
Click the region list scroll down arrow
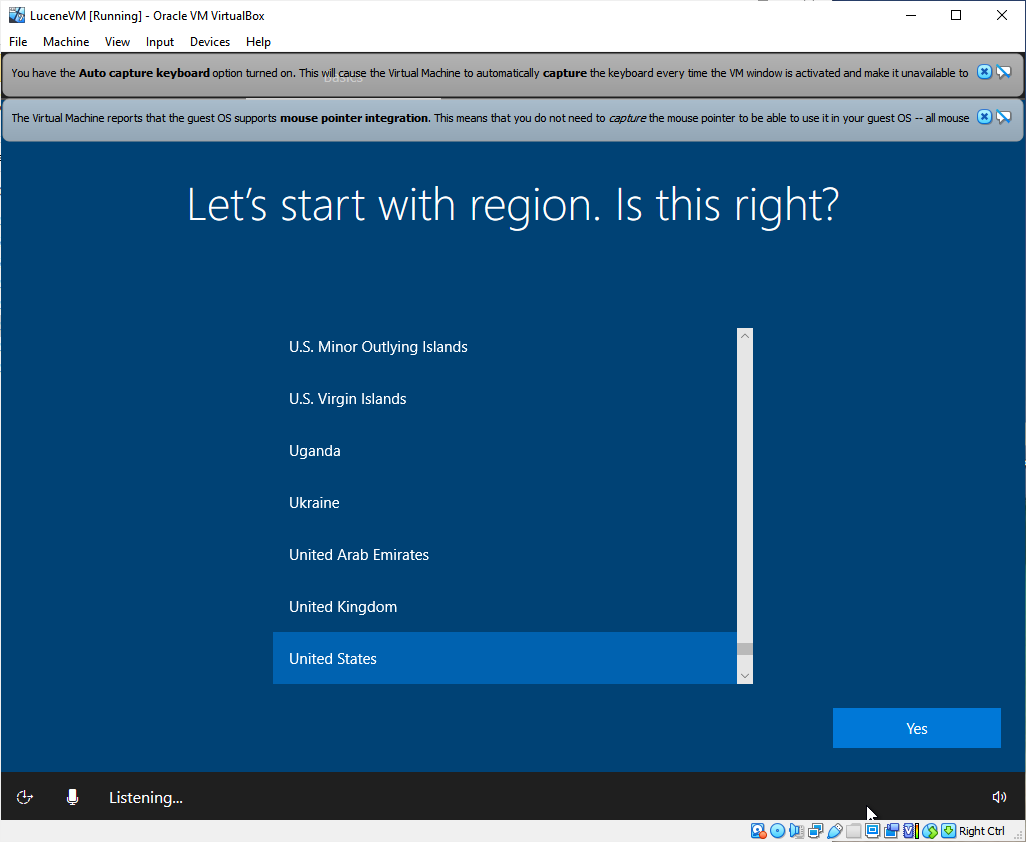coord(744,676)
